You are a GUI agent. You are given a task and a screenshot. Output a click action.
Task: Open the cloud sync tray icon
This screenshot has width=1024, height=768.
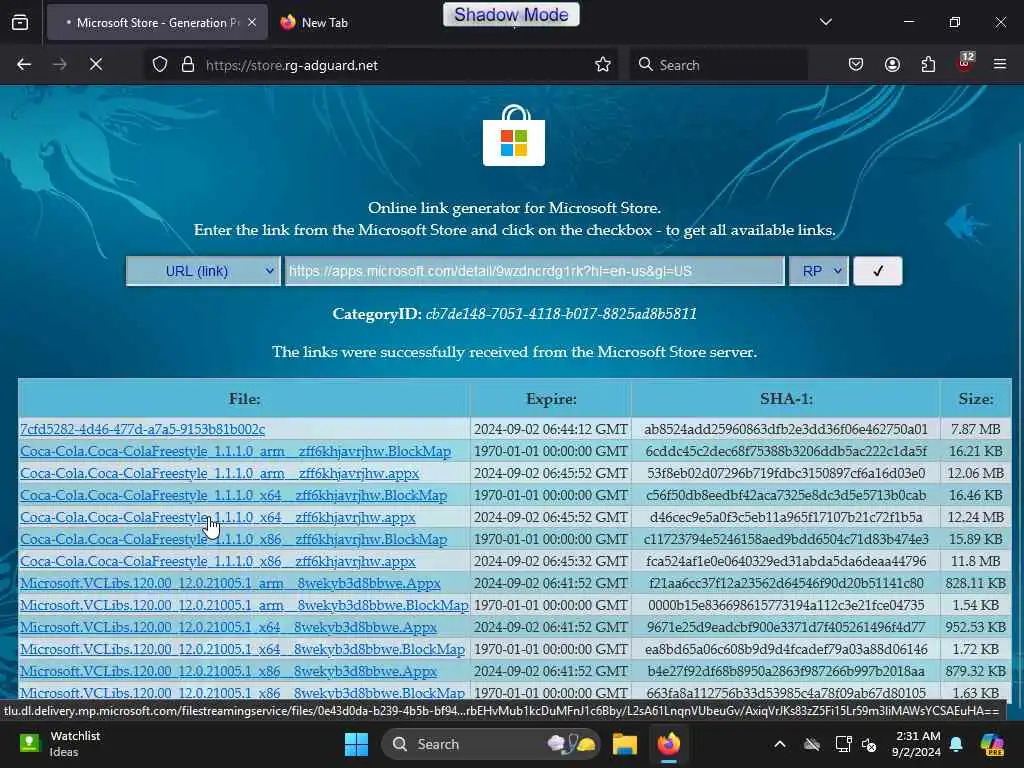812,744
